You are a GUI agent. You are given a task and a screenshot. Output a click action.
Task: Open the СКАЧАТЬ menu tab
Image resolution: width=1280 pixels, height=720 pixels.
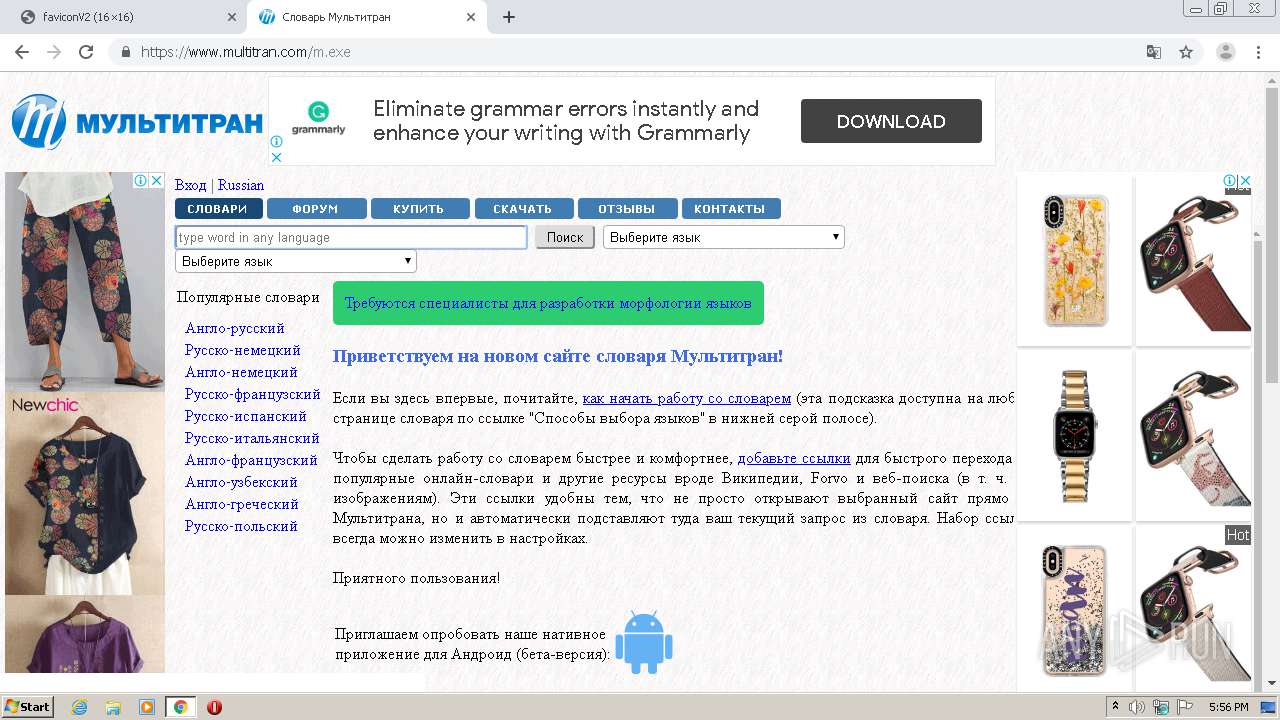[x=523, y=209]
